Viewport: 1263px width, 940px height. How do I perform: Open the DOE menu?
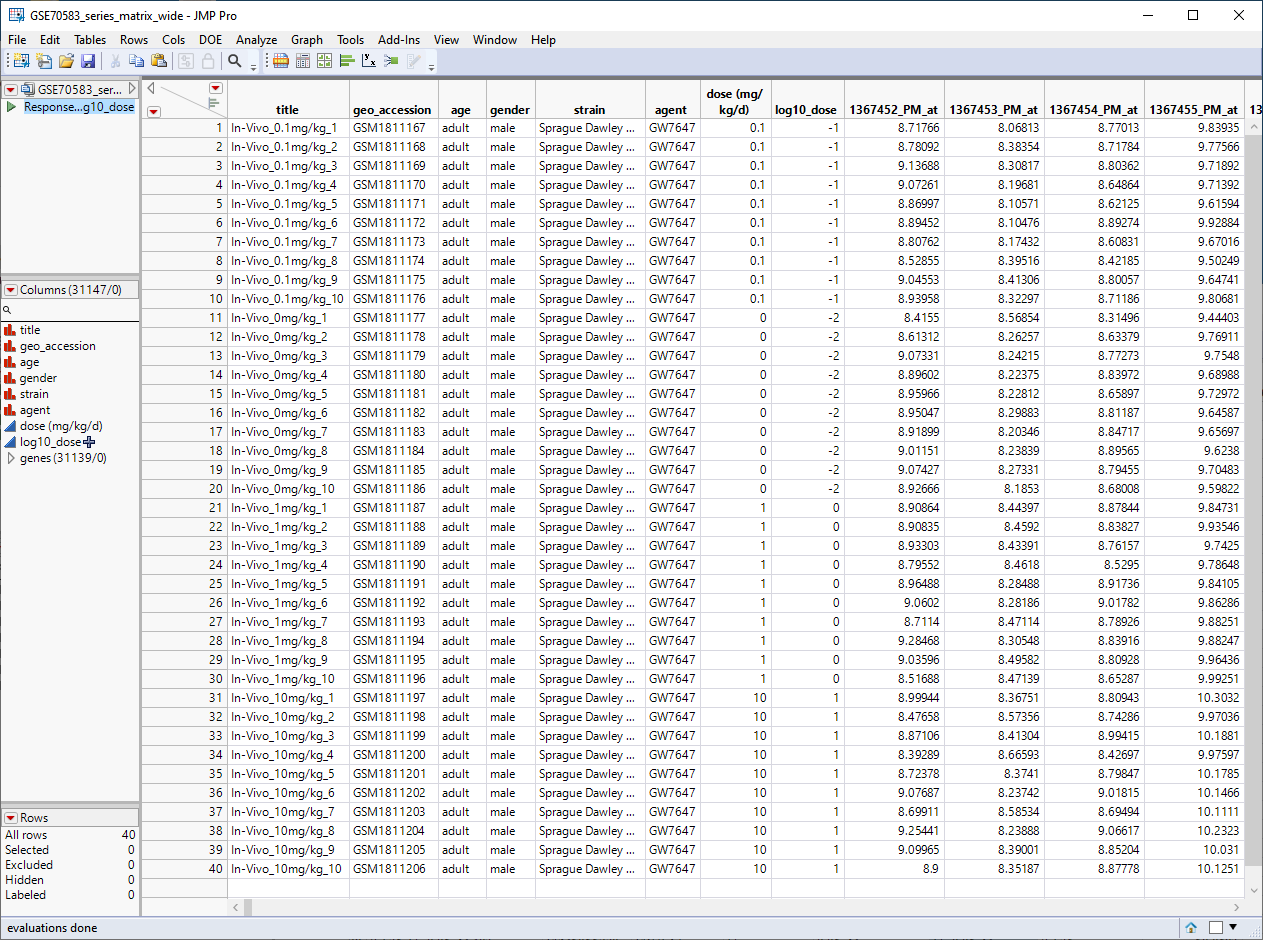pos(211,40)
